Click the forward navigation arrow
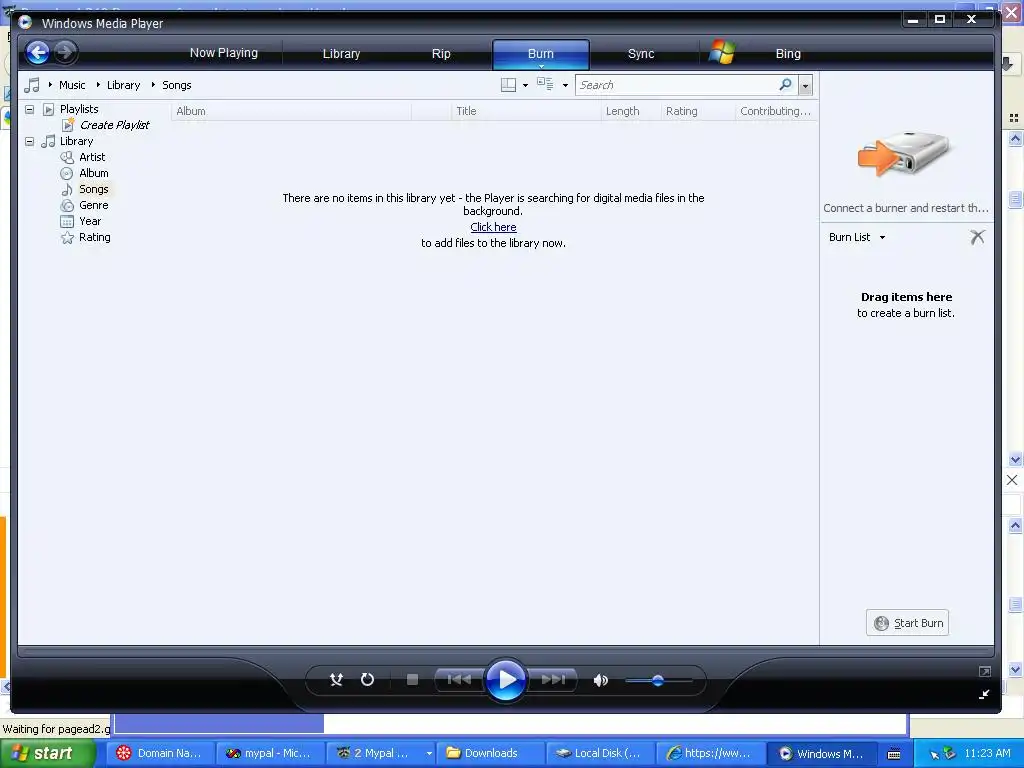Image resolution: width=1024 pixels, height=768 pixels. click(x=65, y=52)
